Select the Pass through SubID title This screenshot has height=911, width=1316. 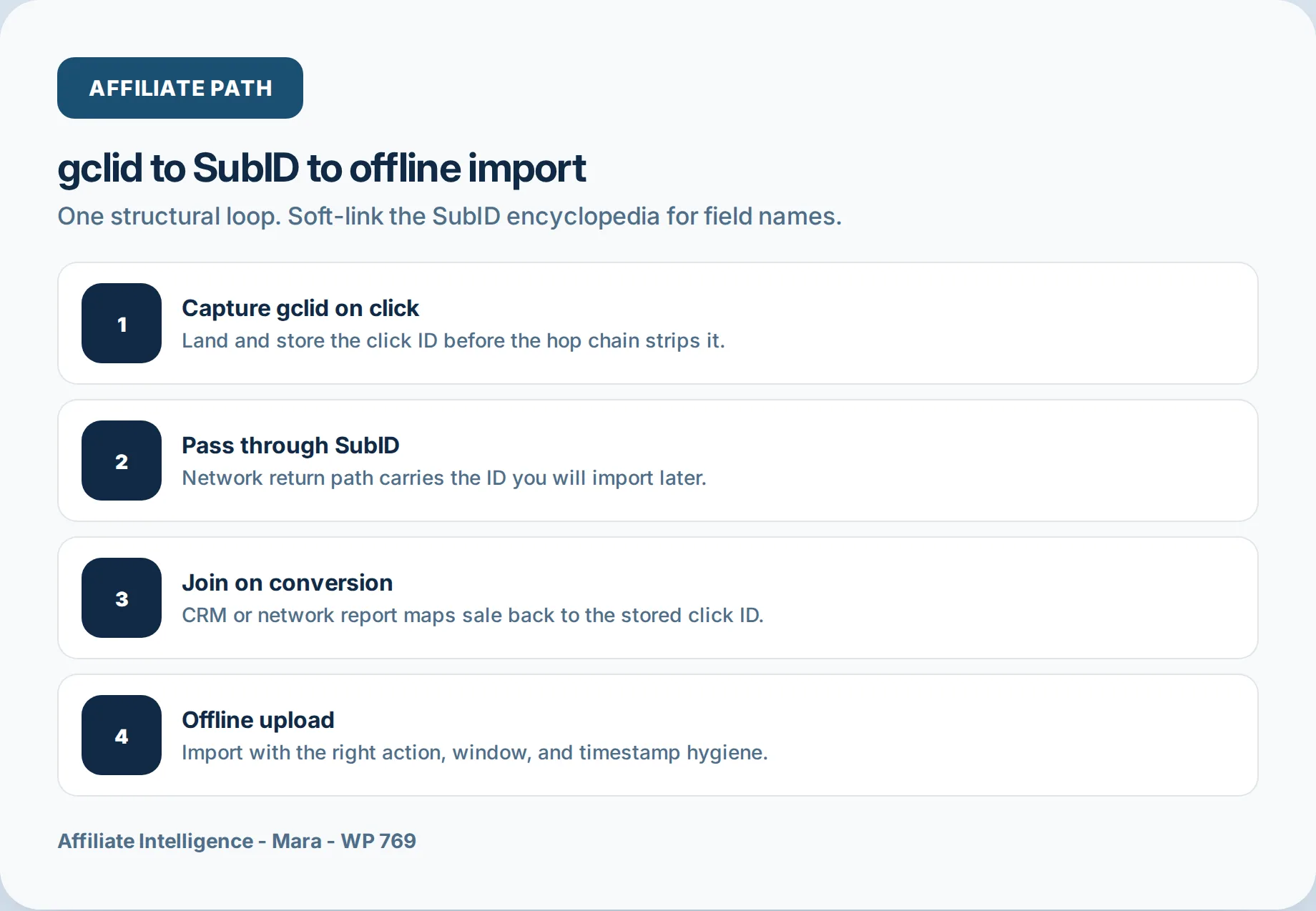[290, 445]
